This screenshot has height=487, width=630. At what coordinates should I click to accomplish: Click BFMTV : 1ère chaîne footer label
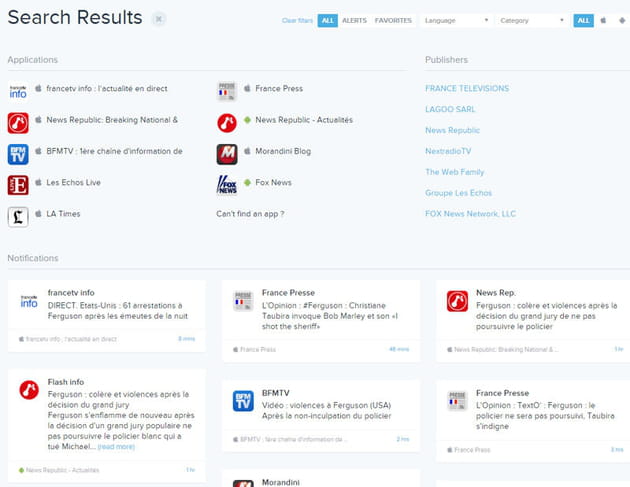pos(290,440)
